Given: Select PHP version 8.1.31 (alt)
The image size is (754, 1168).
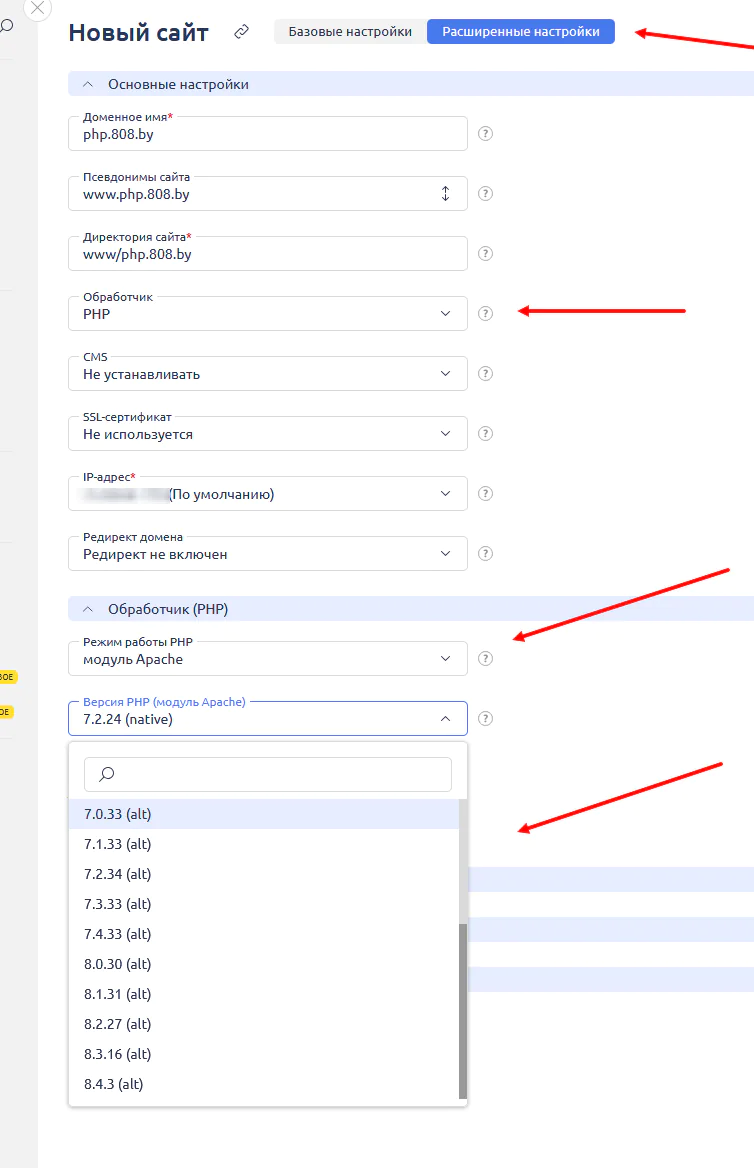Looking at the screenshot, I should click(264, 994).
